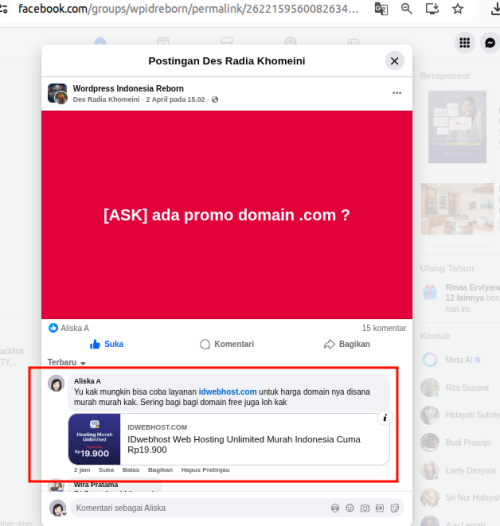Viewport: 500px width, 526px height.
Task: Open Des Radia Khomeini's profile link
Action: coord(106,99)
